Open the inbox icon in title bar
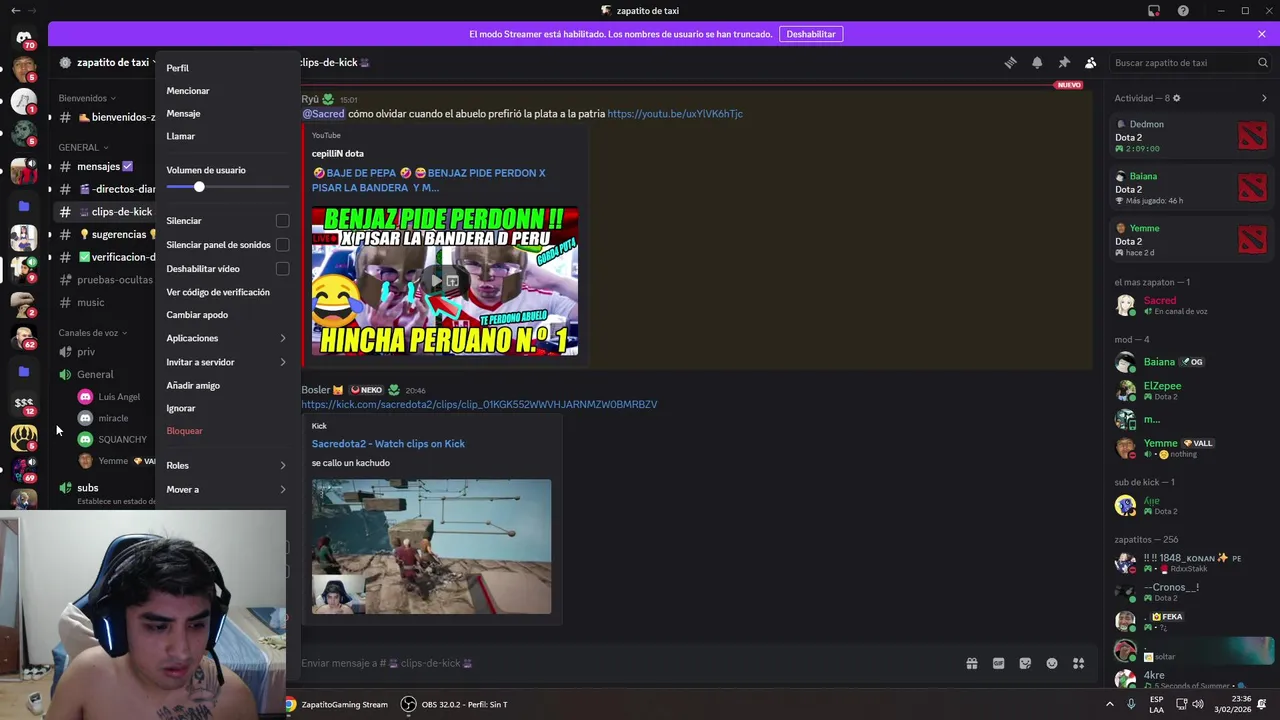Screen dimensions: 1280x720 pos(1154,11)
